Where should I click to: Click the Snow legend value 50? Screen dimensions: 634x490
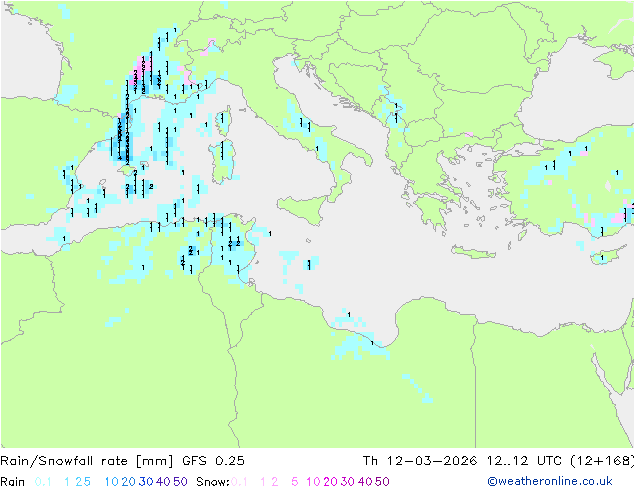(382, 482)
